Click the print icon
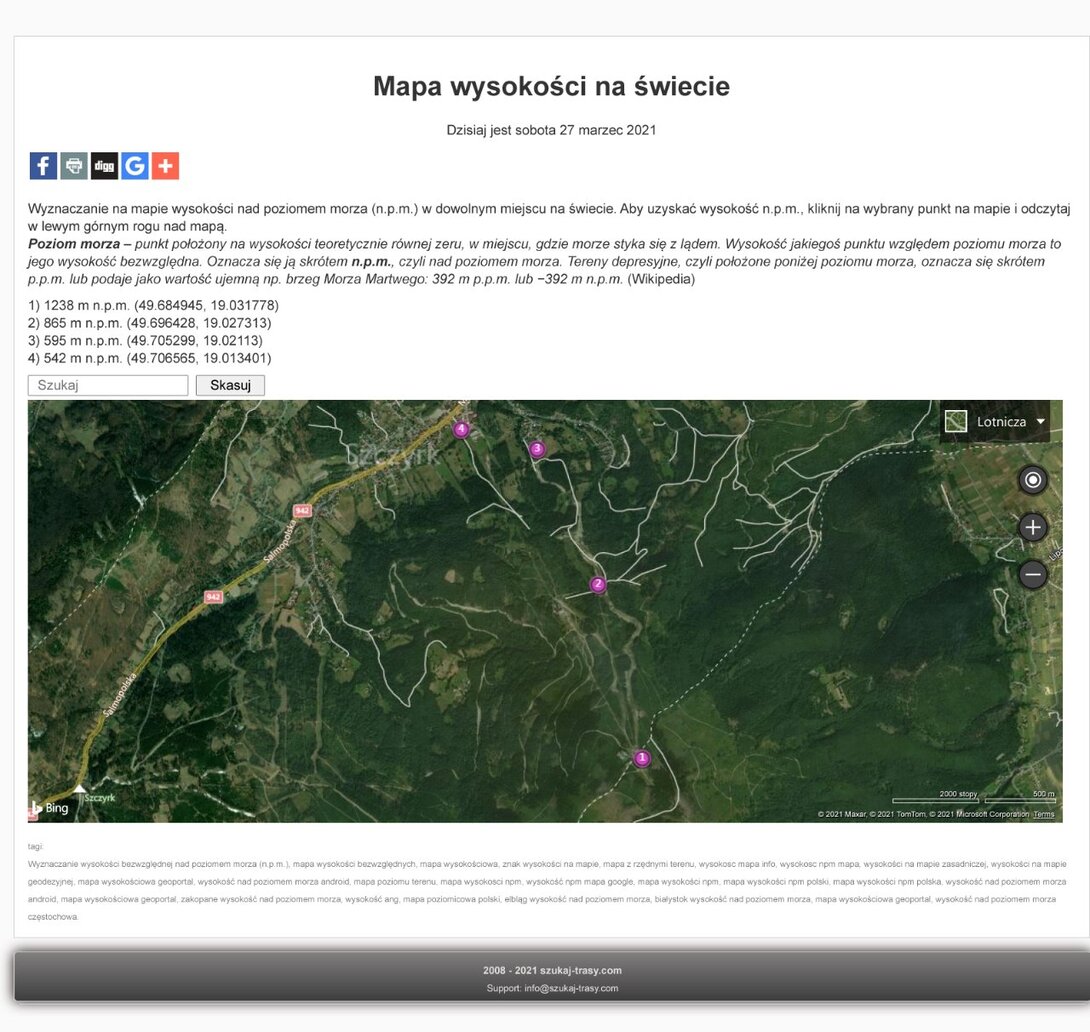 pos(74,166)
